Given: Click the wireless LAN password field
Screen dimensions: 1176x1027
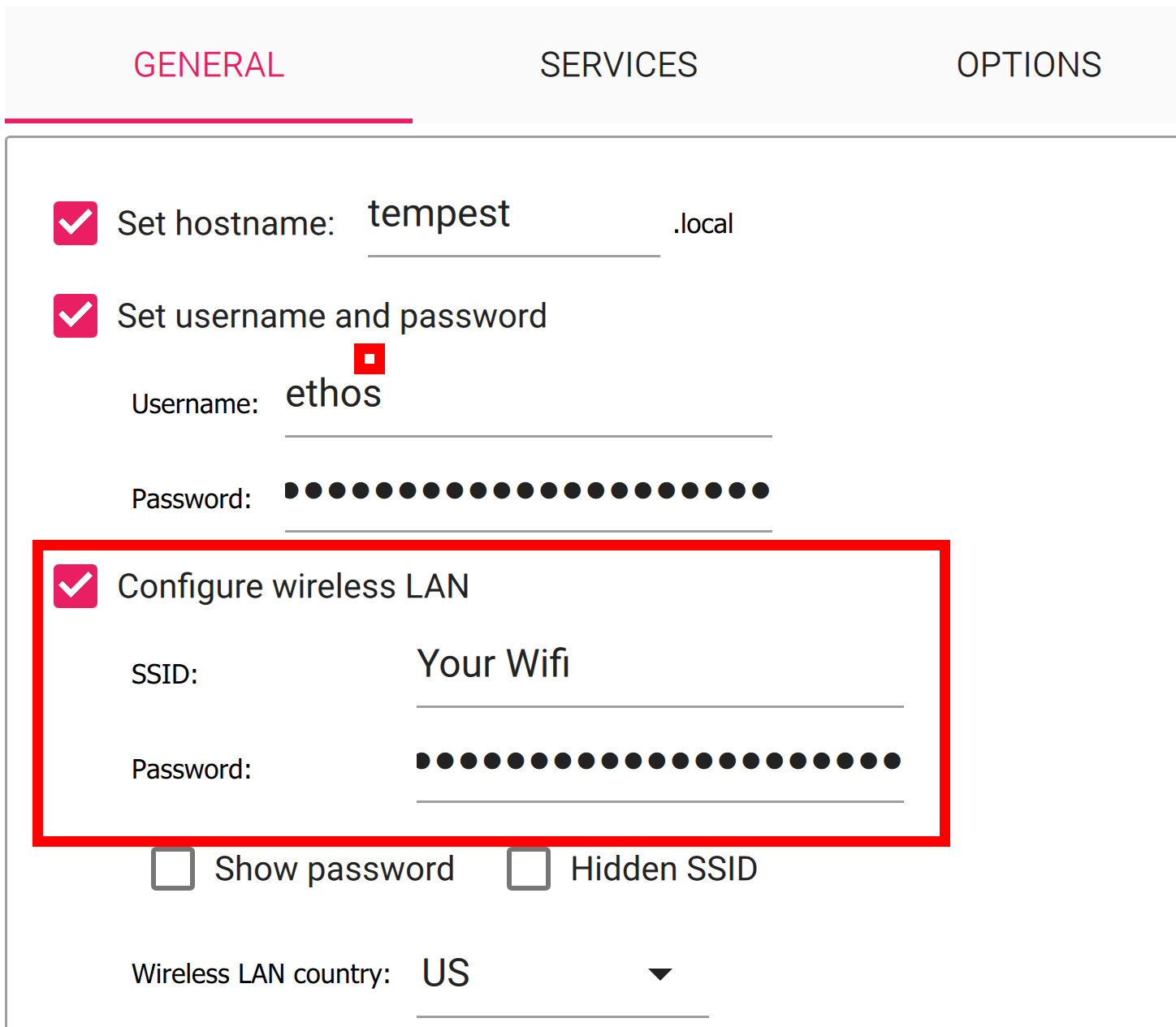Looking at the screenshot, I should click(x=659, y=762).
